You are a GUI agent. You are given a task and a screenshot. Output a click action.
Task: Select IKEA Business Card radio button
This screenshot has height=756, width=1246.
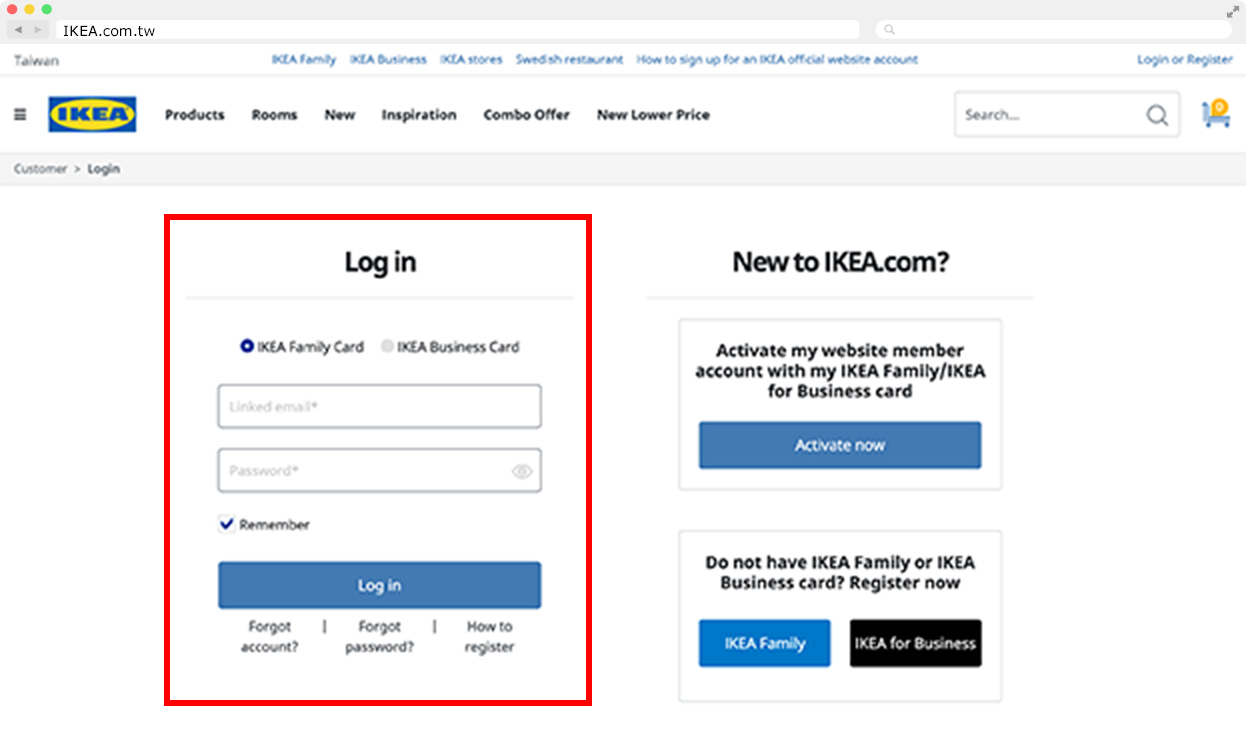[387, 347]
